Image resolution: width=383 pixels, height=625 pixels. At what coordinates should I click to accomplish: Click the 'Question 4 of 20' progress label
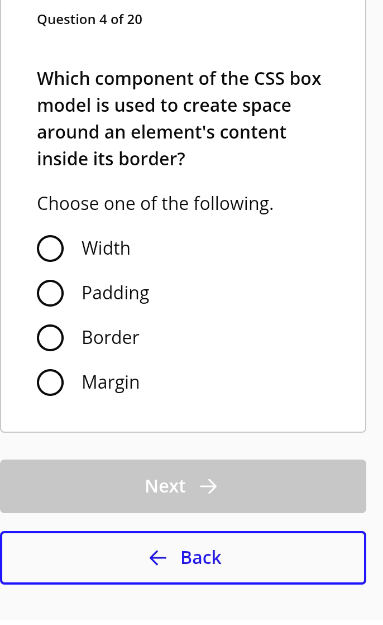[90, 20]
